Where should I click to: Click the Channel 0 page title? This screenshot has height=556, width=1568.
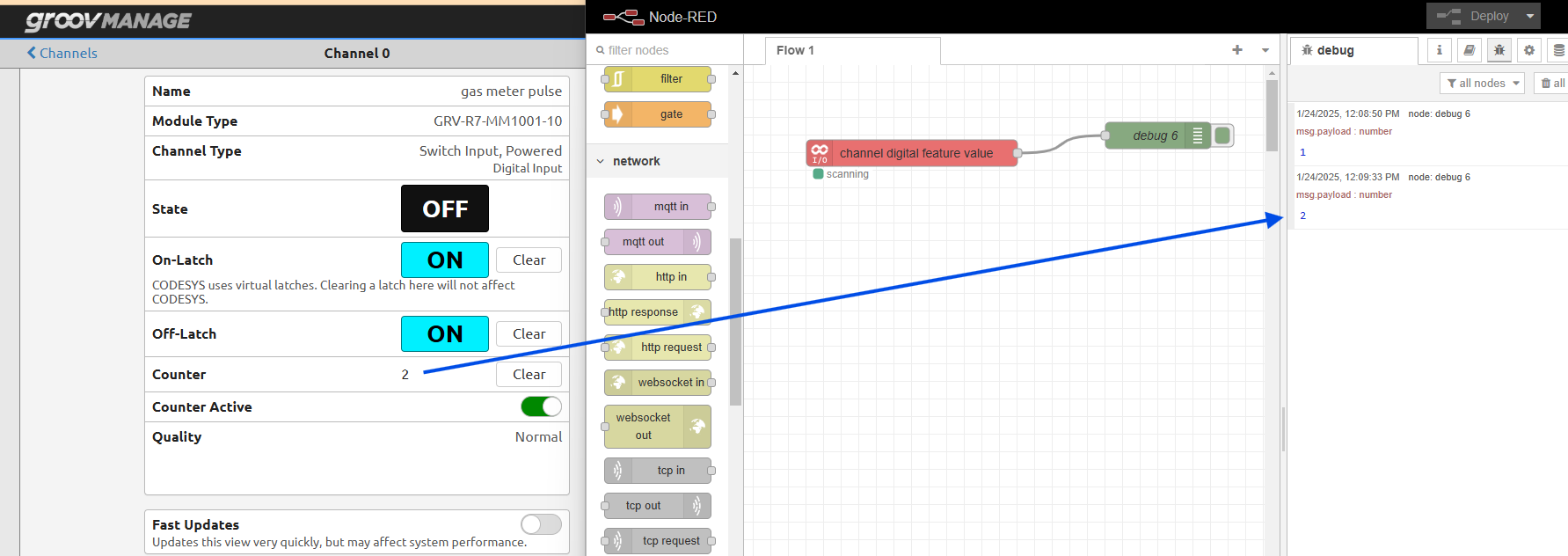coord(357,53)
